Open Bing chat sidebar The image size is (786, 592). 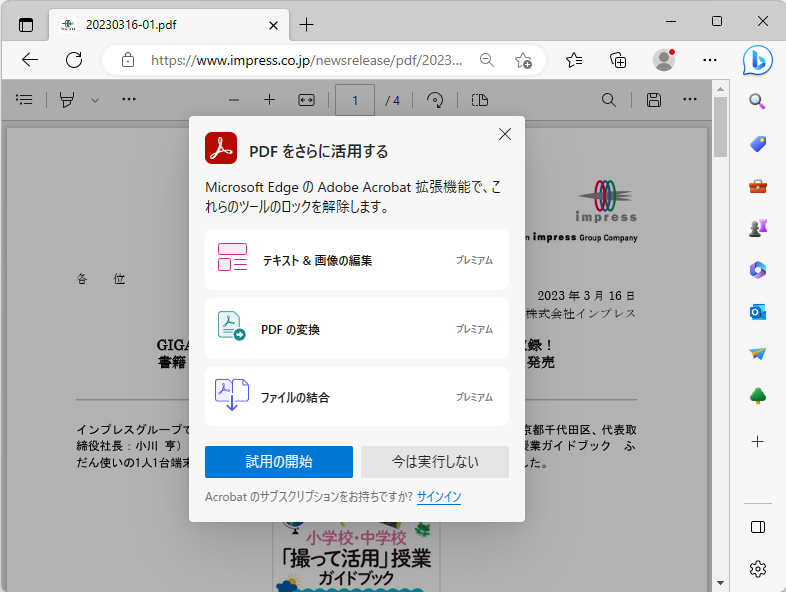coord(757,60)
